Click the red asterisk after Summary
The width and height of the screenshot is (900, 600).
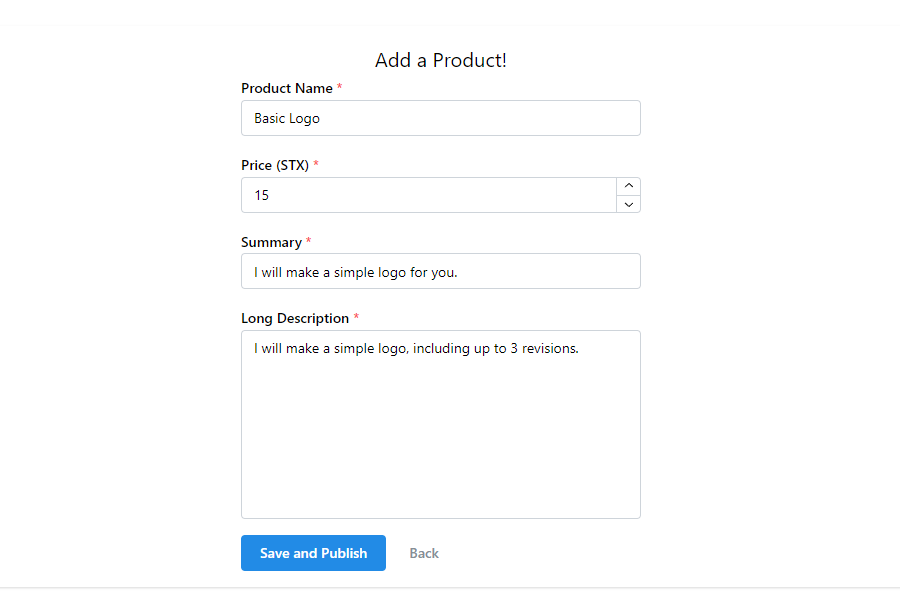[x=308, y=242]
